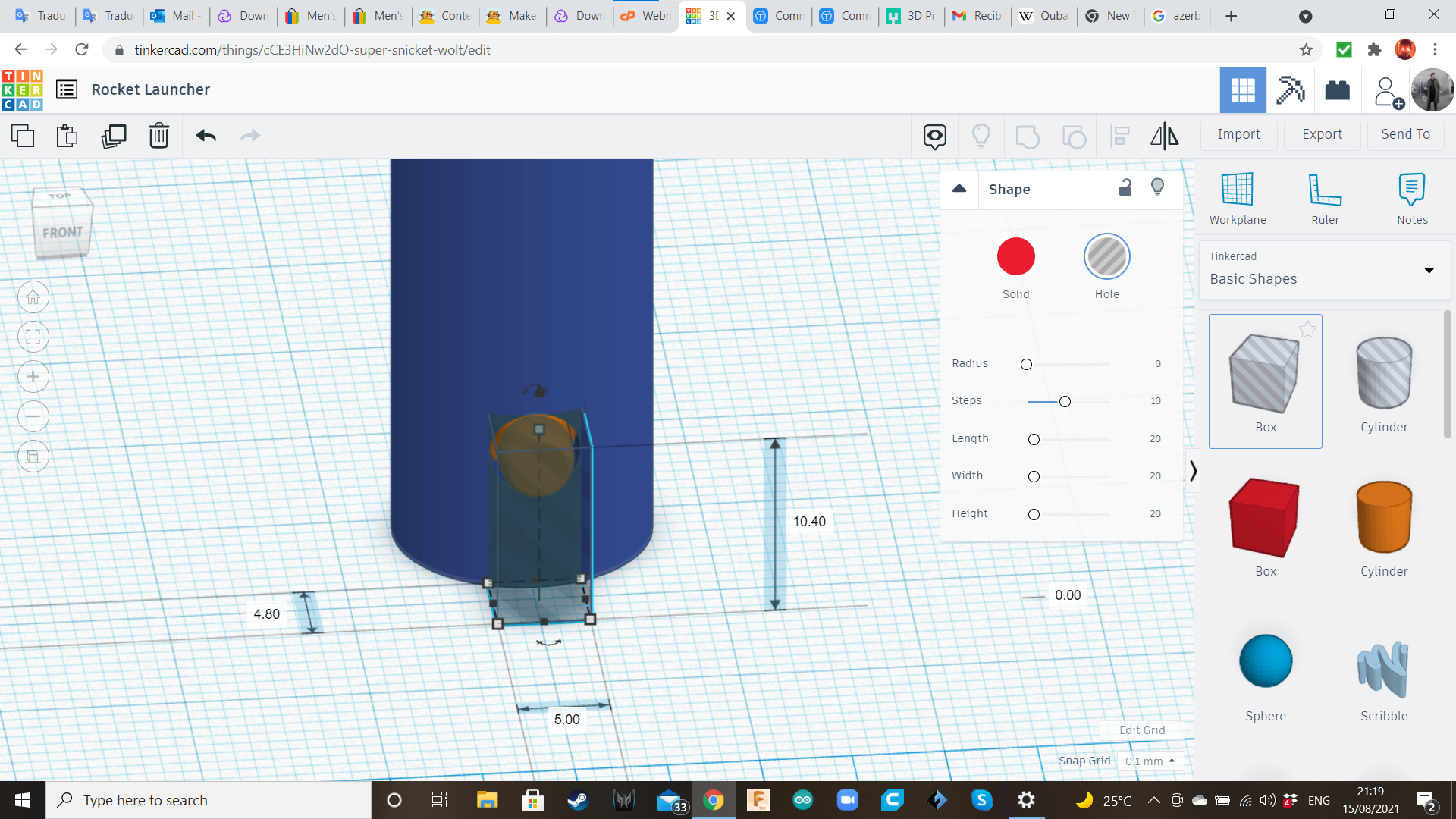Image resolution: width=1456 pixels, height=819 pixels.
Task: Open the Notes tool
Action: (1412, 197)
